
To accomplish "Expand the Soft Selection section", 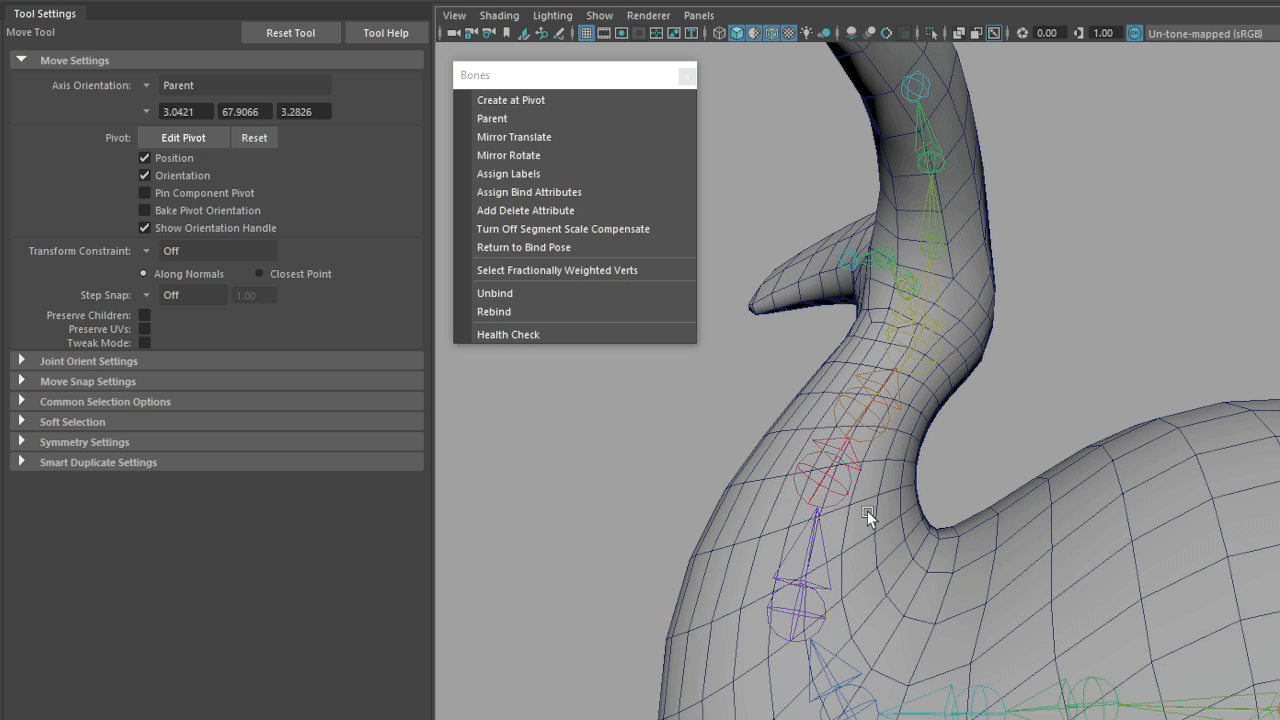I will pyautogui.click(x=22, y=421).
